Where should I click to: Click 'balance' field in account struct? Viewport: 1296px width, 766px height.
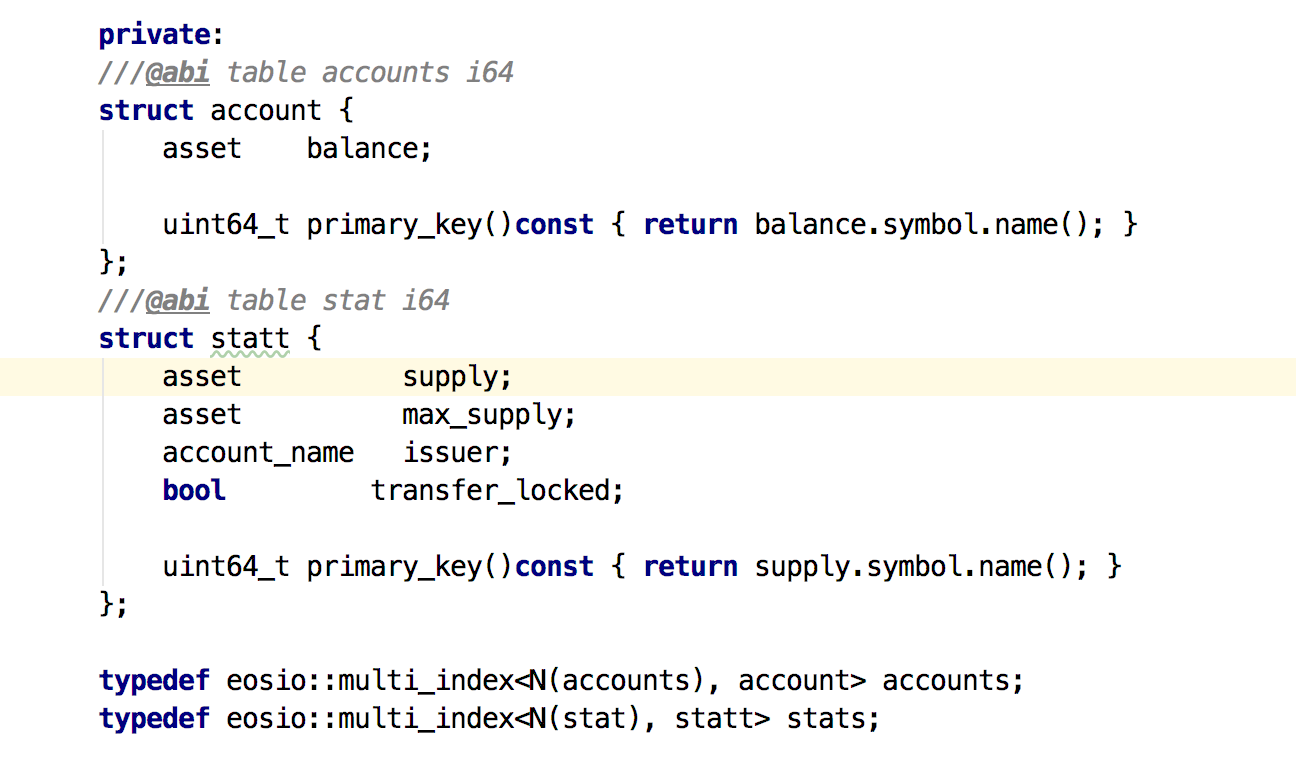[x=362, y=148]
